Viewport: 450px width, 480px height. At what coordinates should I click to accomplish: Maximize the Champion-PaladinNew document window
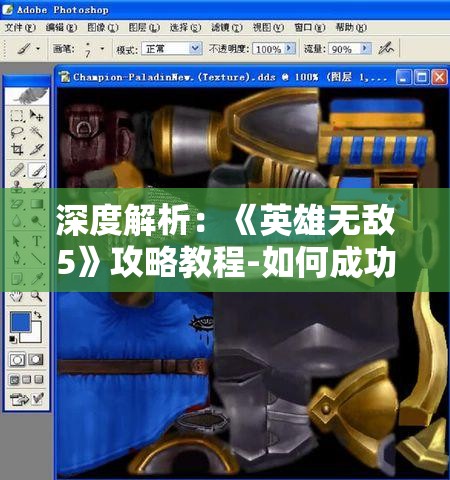422,77
